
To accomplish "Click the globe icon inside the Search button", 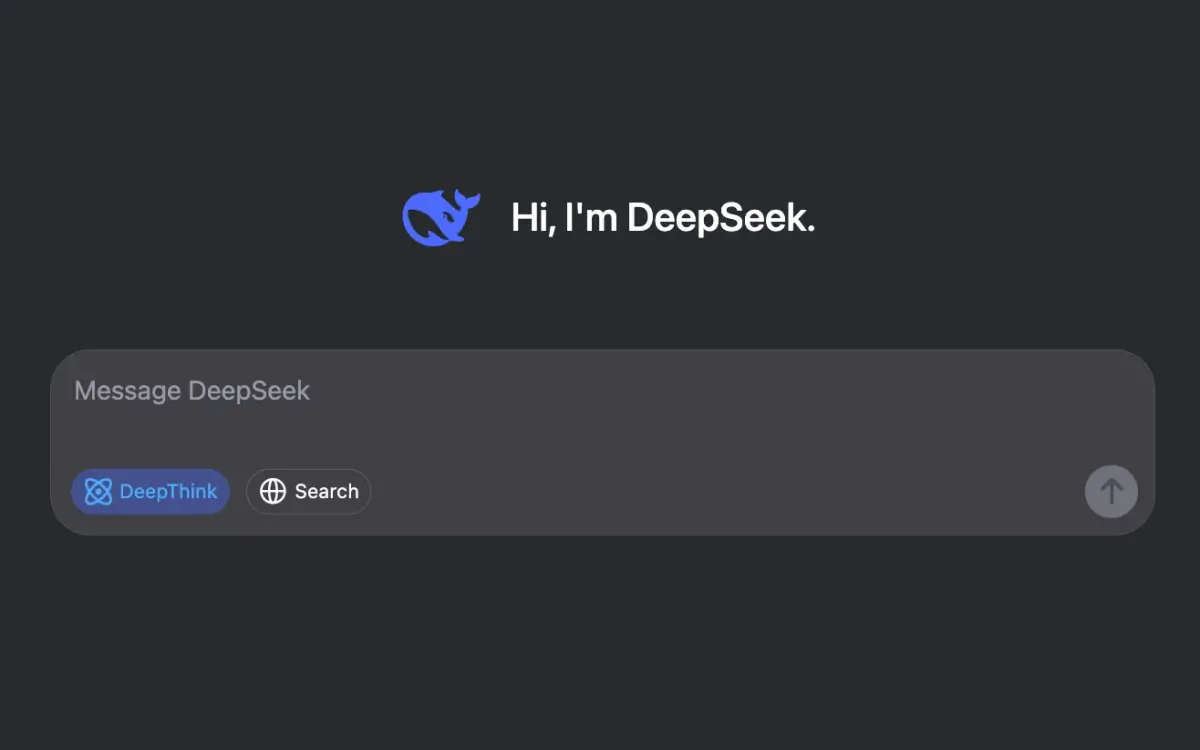I will coord(271,491).
